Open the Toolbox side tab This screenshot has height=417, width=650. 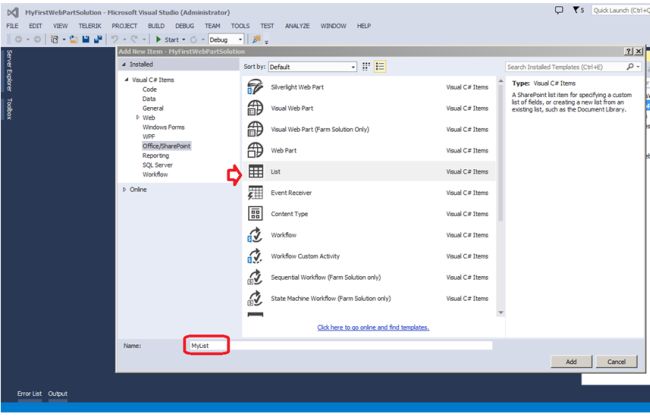10,109
